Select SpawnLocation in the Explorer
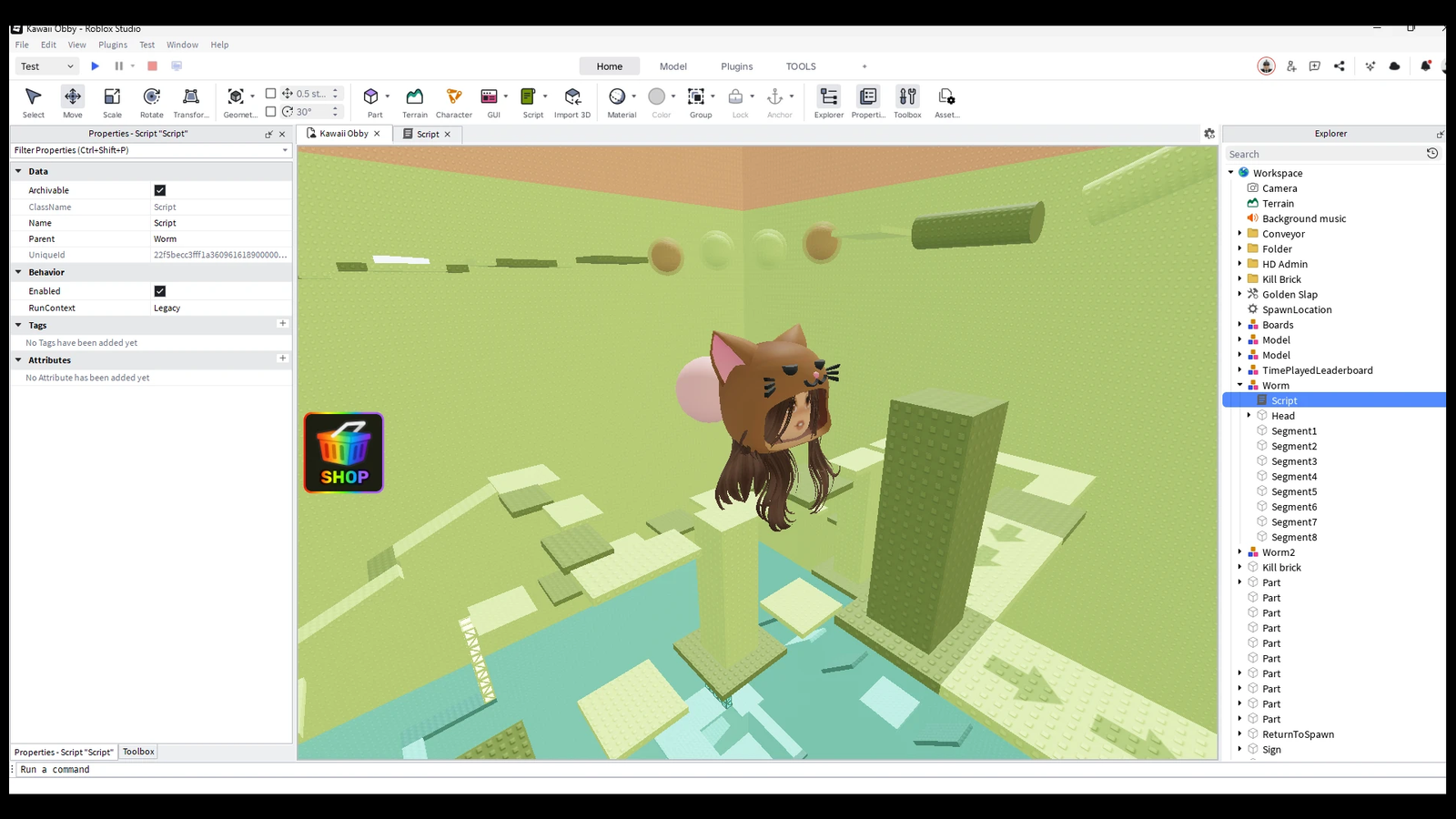Screen dimensions: 1456x819 tap(1296, 309)
